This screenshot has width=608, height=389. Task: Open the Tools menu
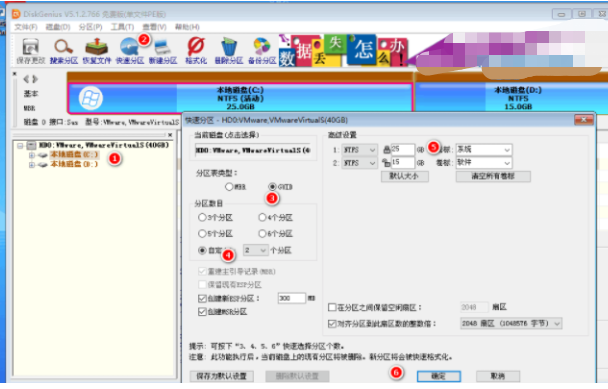[x=122, y=27]
